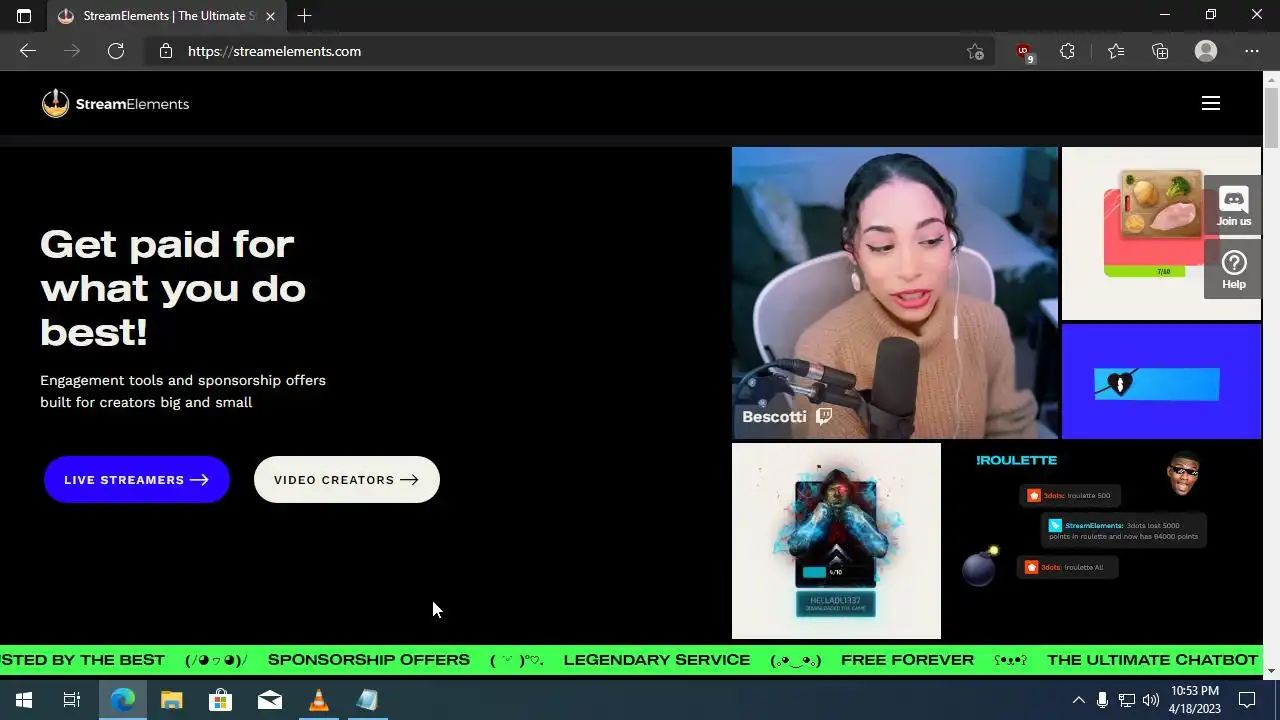Click the VIDEO CREATORS button

tap(347, 480)
